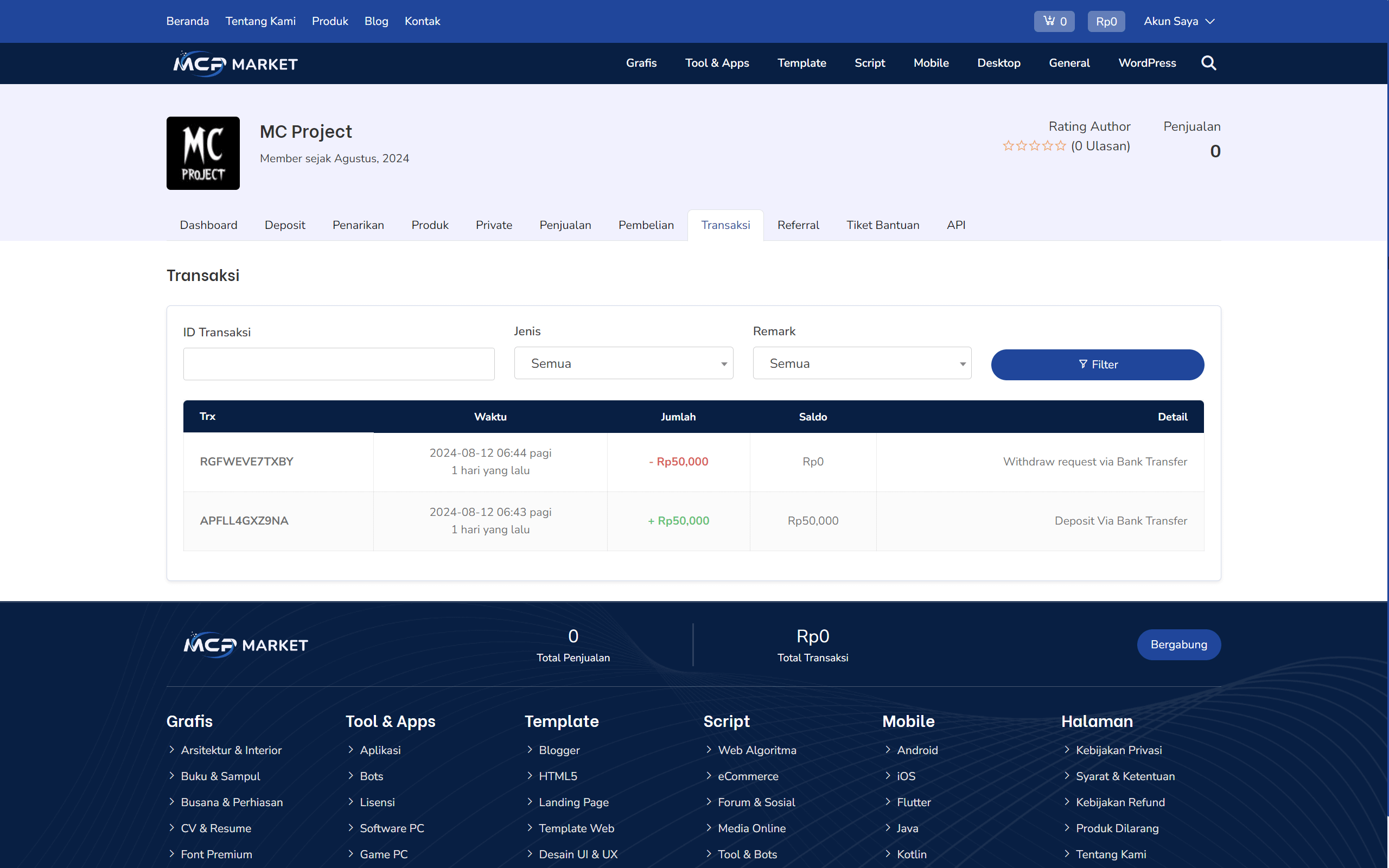The width and height of the screenshot is (1389, 868).
Task: Click the first star in Rating Author
Action: pos(1008,145)
